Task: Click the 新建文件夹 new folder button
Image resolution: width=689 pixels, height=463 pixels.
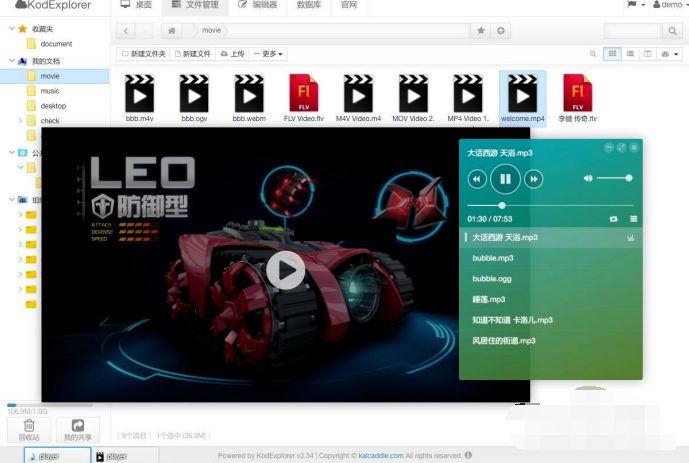Action: [144, 54]
